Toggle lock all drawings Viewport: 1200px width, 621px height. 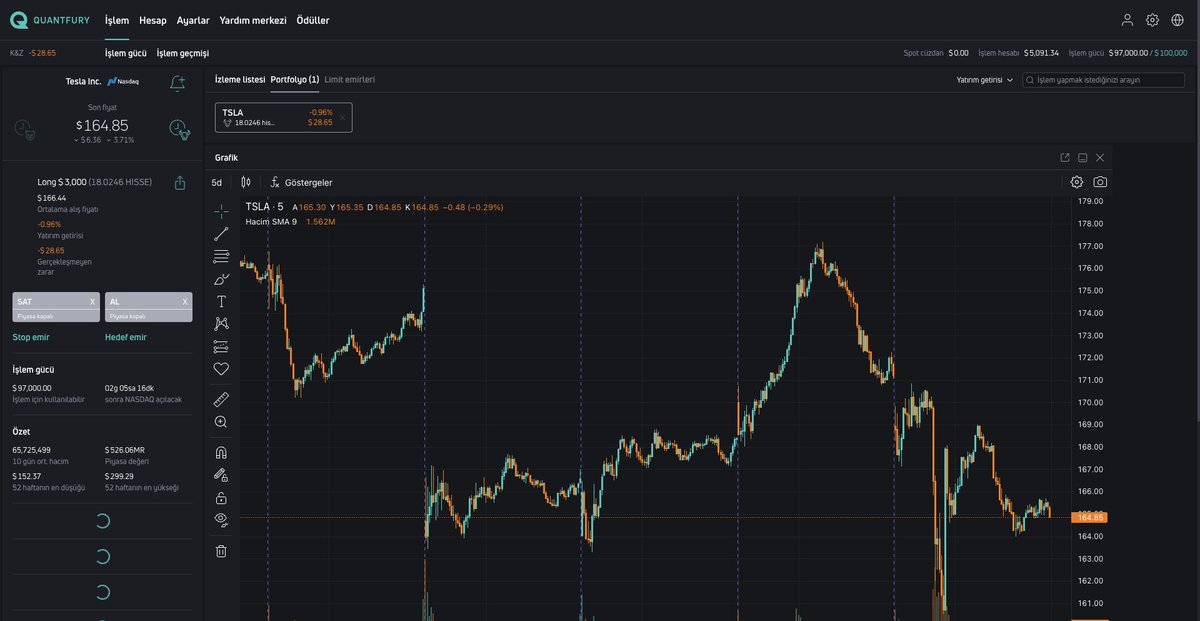click(x=221, y=498)
